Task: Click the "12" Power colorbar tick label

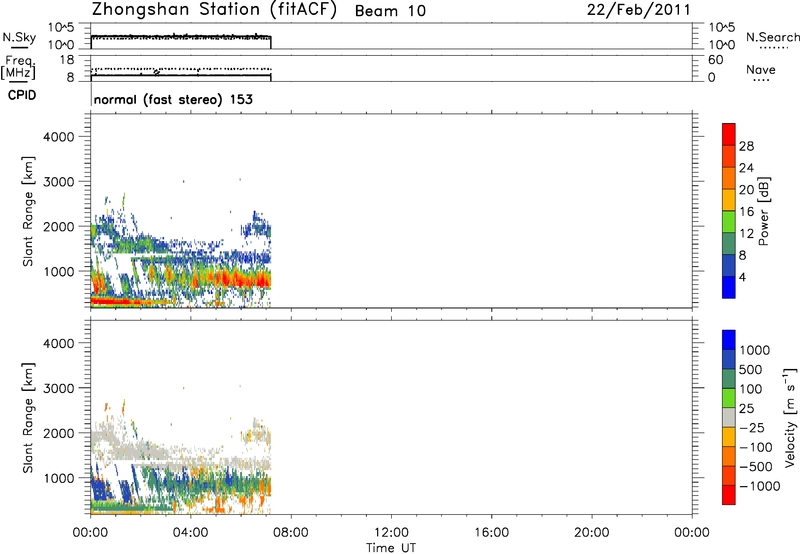Action: 746,234
